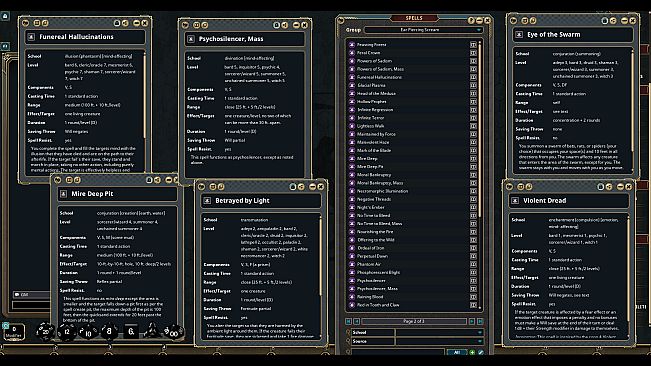651x366 pixels.
Task: Click lock icon on Funereal Hallucinations header
Action: pyautogui.click(x=117, y=23)
